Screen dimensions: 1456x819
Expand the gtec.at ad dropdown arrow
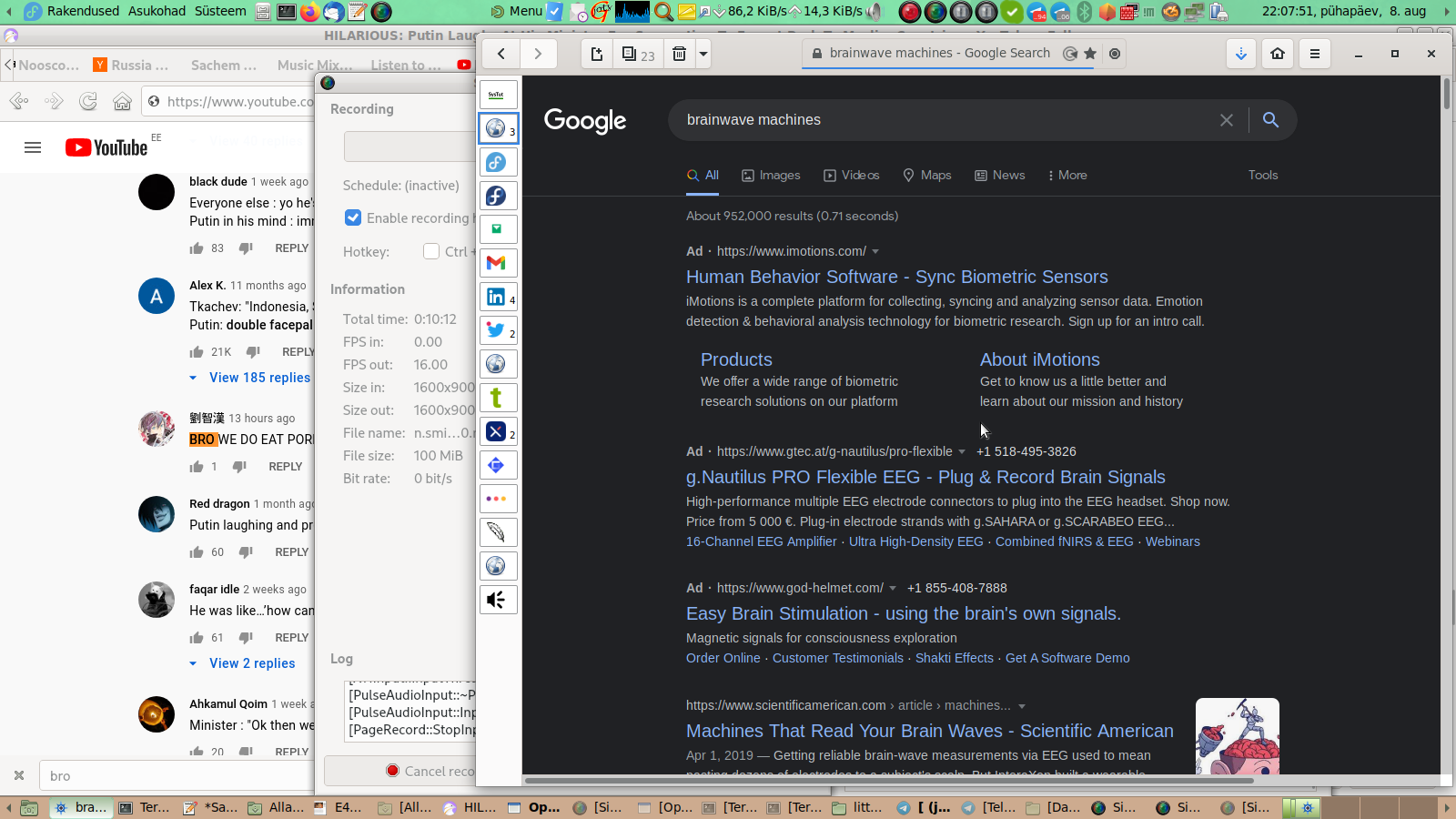coord(962,452)
